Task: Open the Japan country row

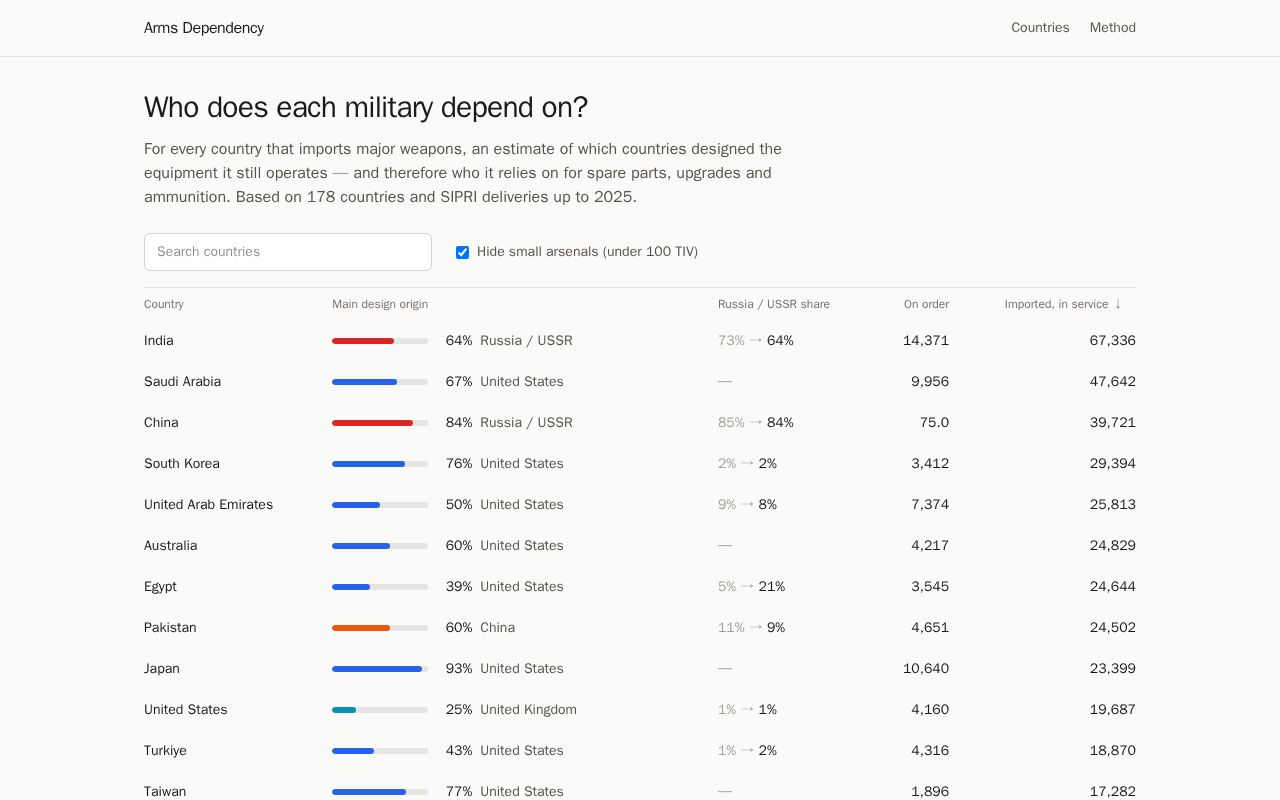Action: click(x=640, y=669)
